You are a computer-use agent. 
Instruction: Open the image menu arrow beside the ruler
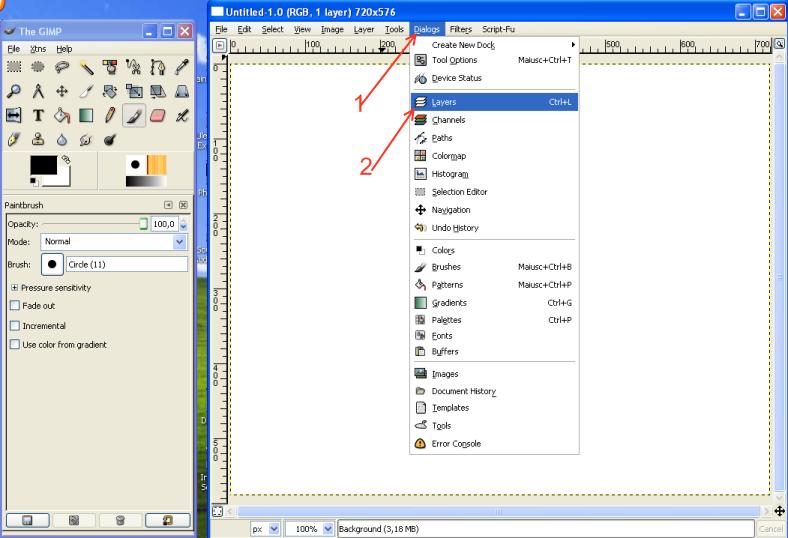(x=220, y=45)
